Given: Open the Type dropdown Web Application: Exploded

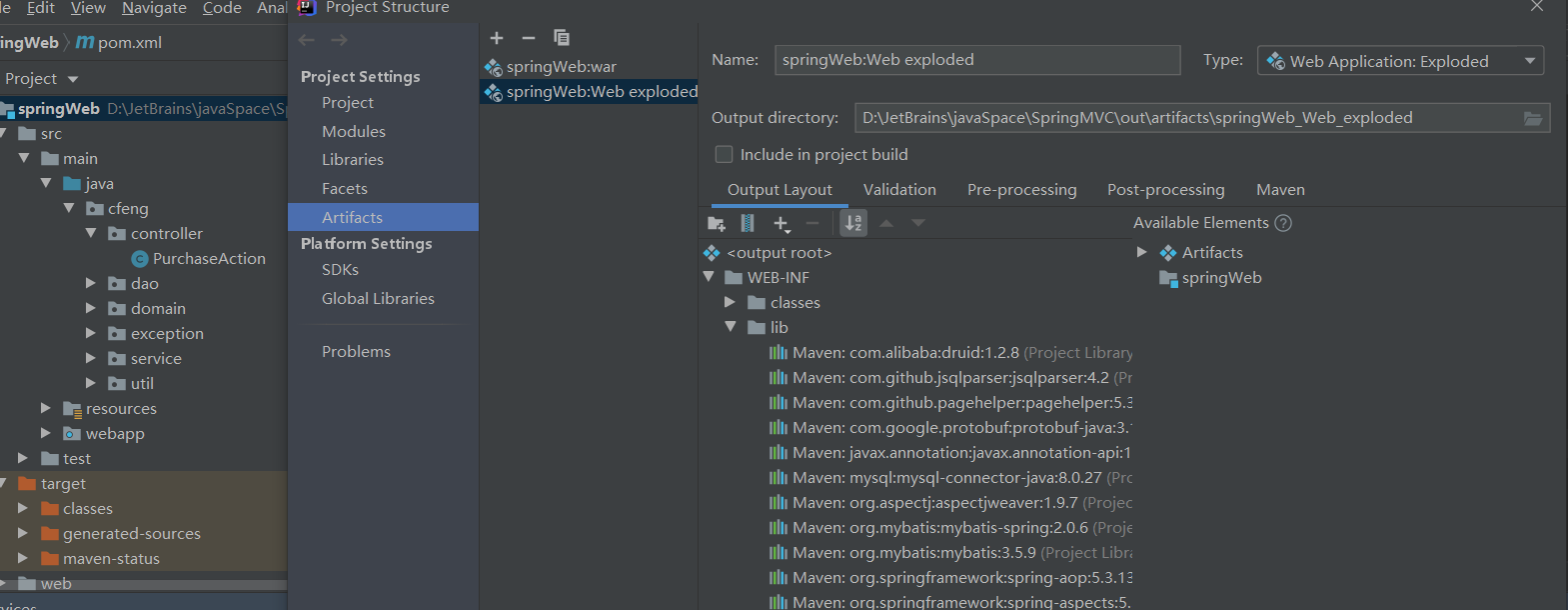Looking at the screenshot, I should pos(1400,61).
